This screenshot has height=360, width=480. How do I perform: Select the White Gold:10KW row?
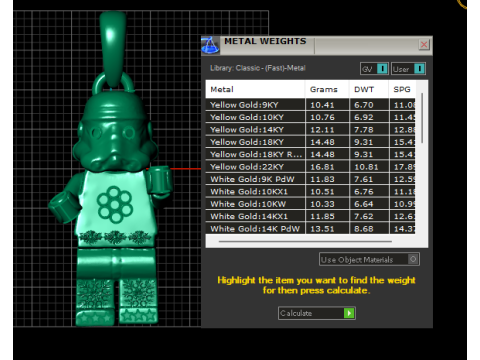tap(310, 204)
